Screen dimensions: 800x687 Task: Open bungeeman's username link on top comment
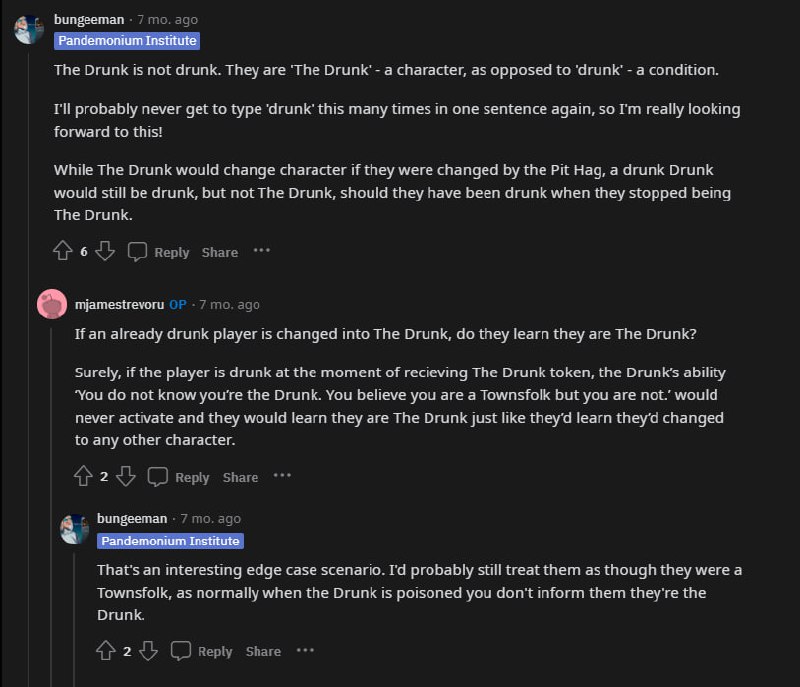(90, 19)
